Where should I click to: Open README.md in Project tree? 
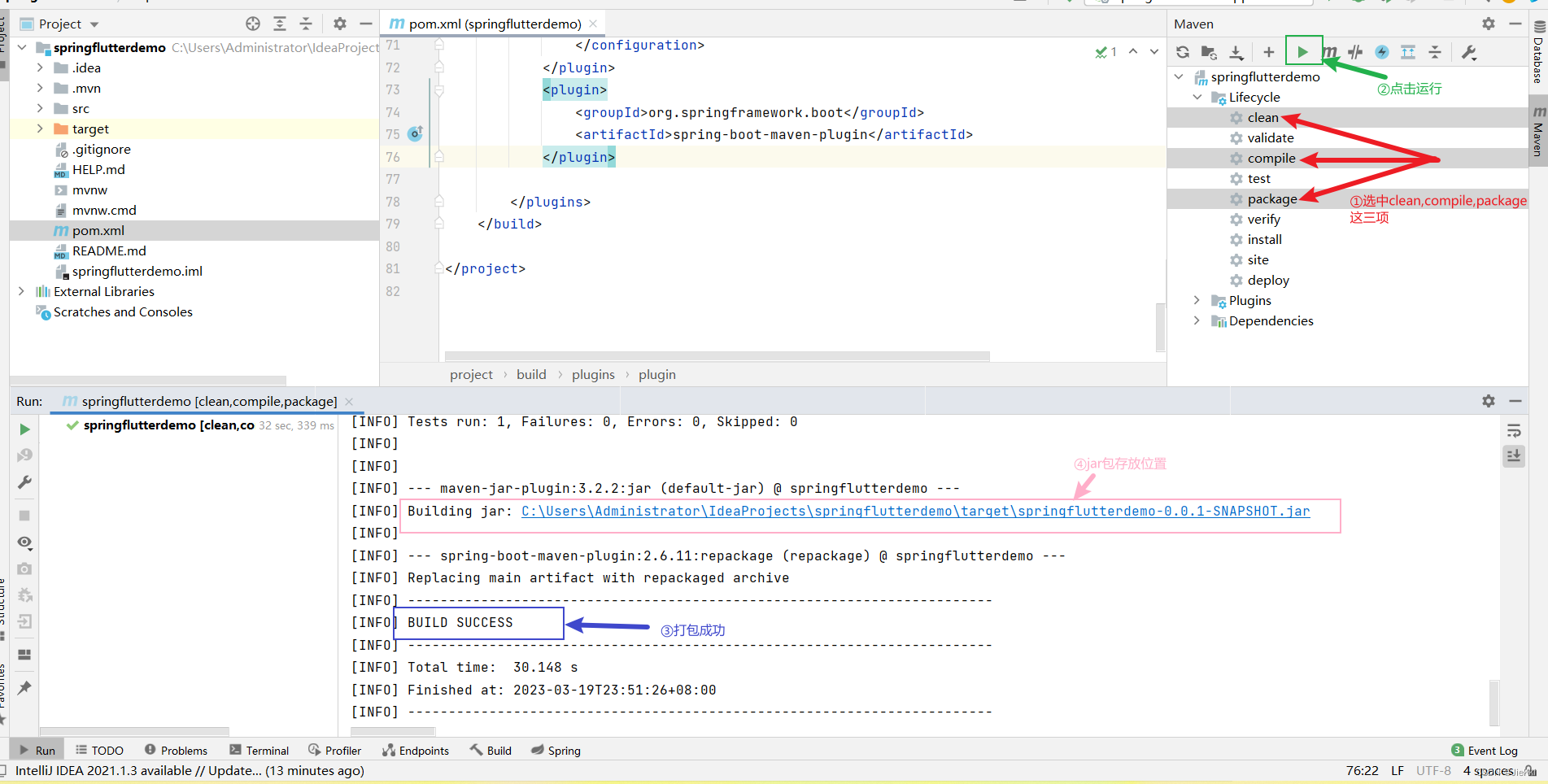click(109, 250)
